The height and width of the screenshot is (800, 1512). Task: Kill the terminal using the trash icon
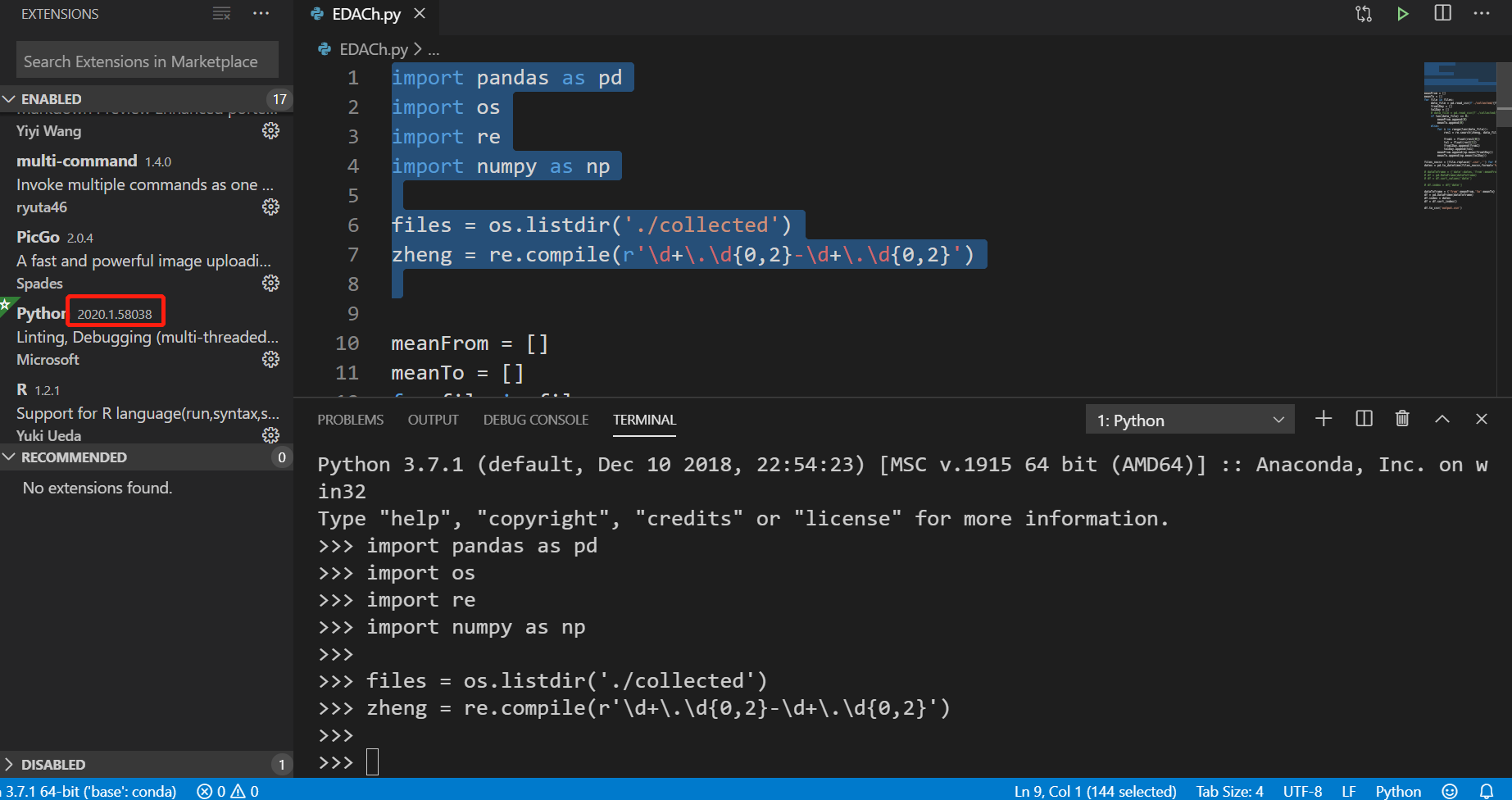(1401, 419)
